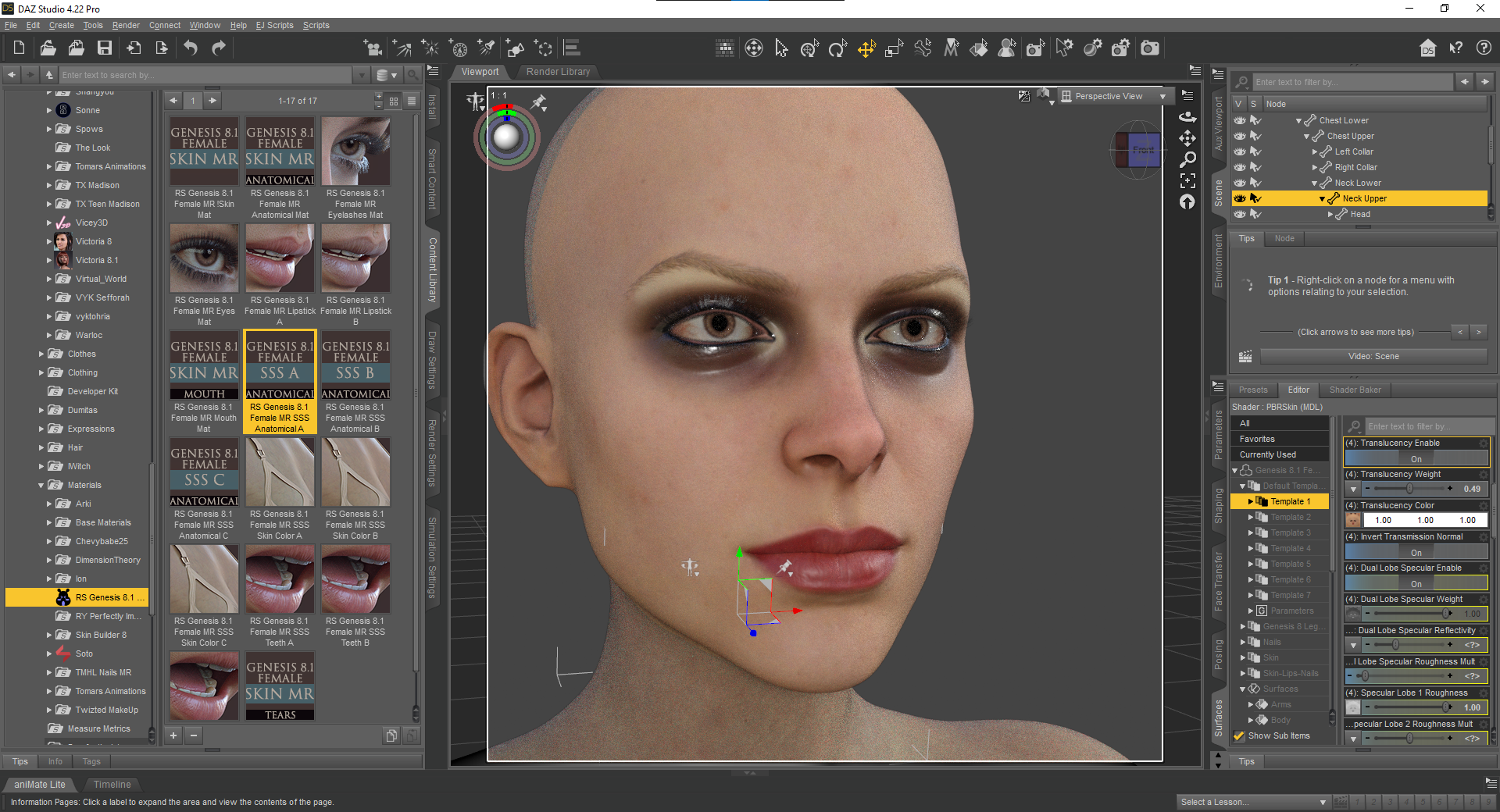Go to next content page arrow

[212, 101]
